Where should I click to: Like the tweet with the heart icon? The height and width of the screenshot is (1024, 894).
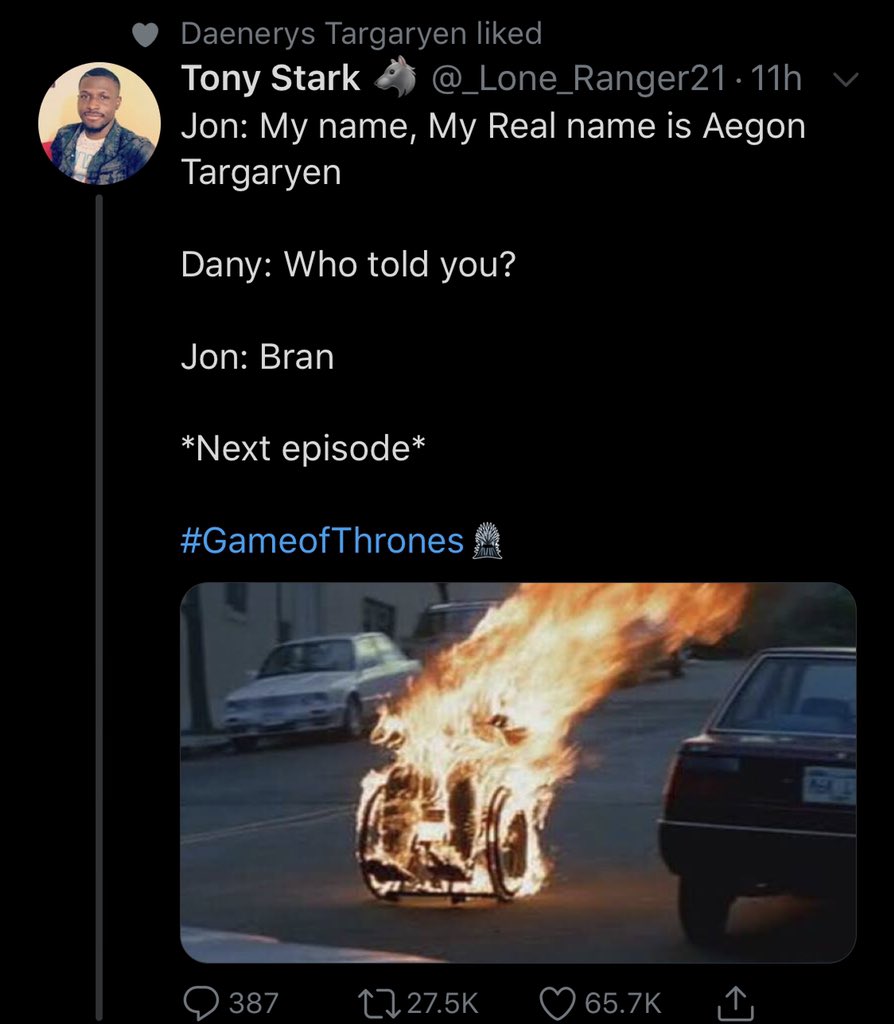click(557, 1002)
